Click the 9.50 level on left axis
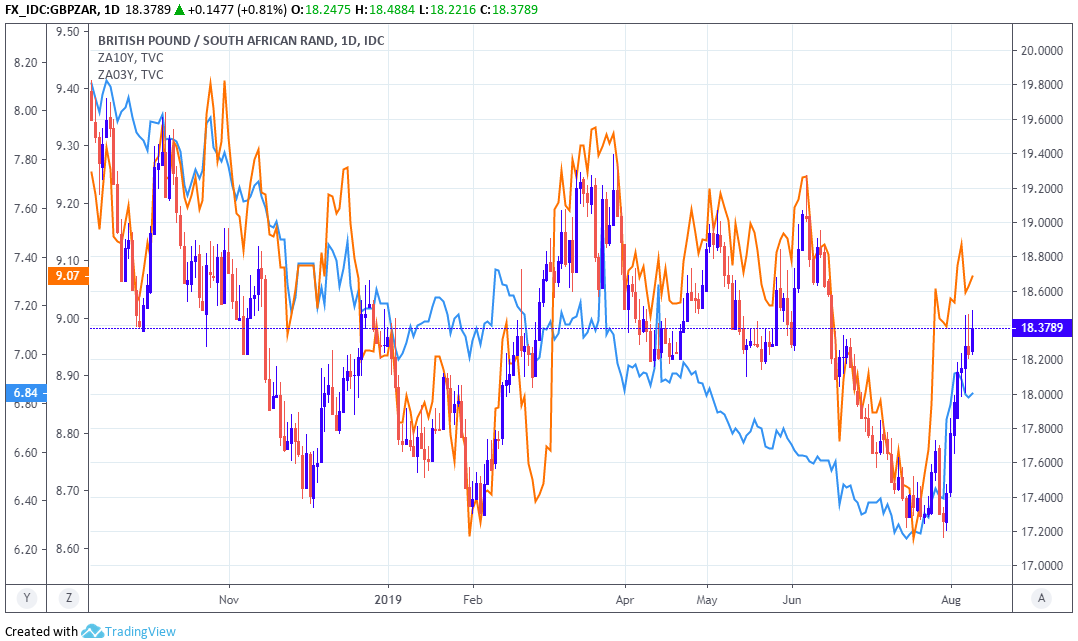The width and height of the screenshot is (1078, 641). (x=68, y=31)
